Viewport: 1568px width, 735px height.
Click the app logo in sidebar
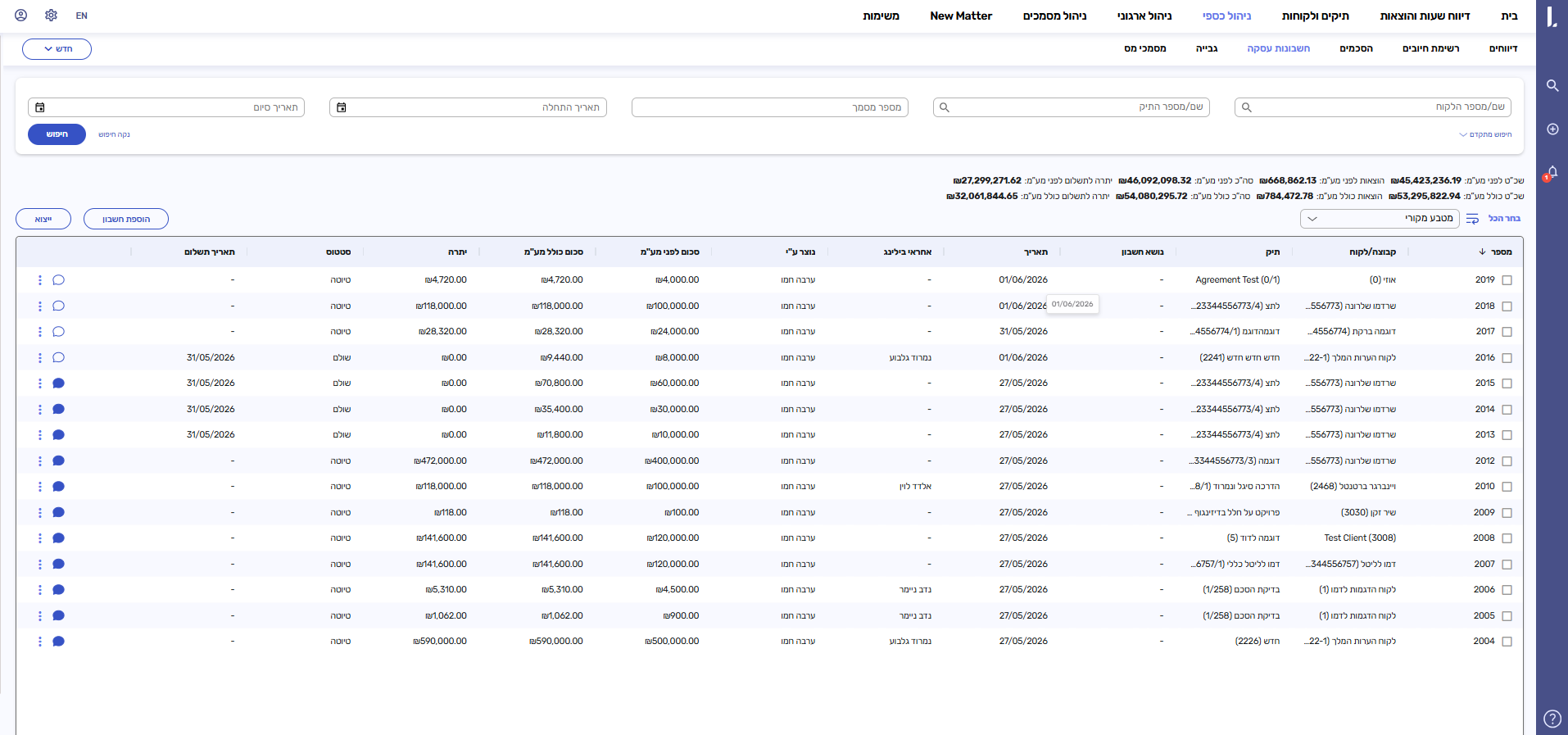click(x=1552, y=16)
